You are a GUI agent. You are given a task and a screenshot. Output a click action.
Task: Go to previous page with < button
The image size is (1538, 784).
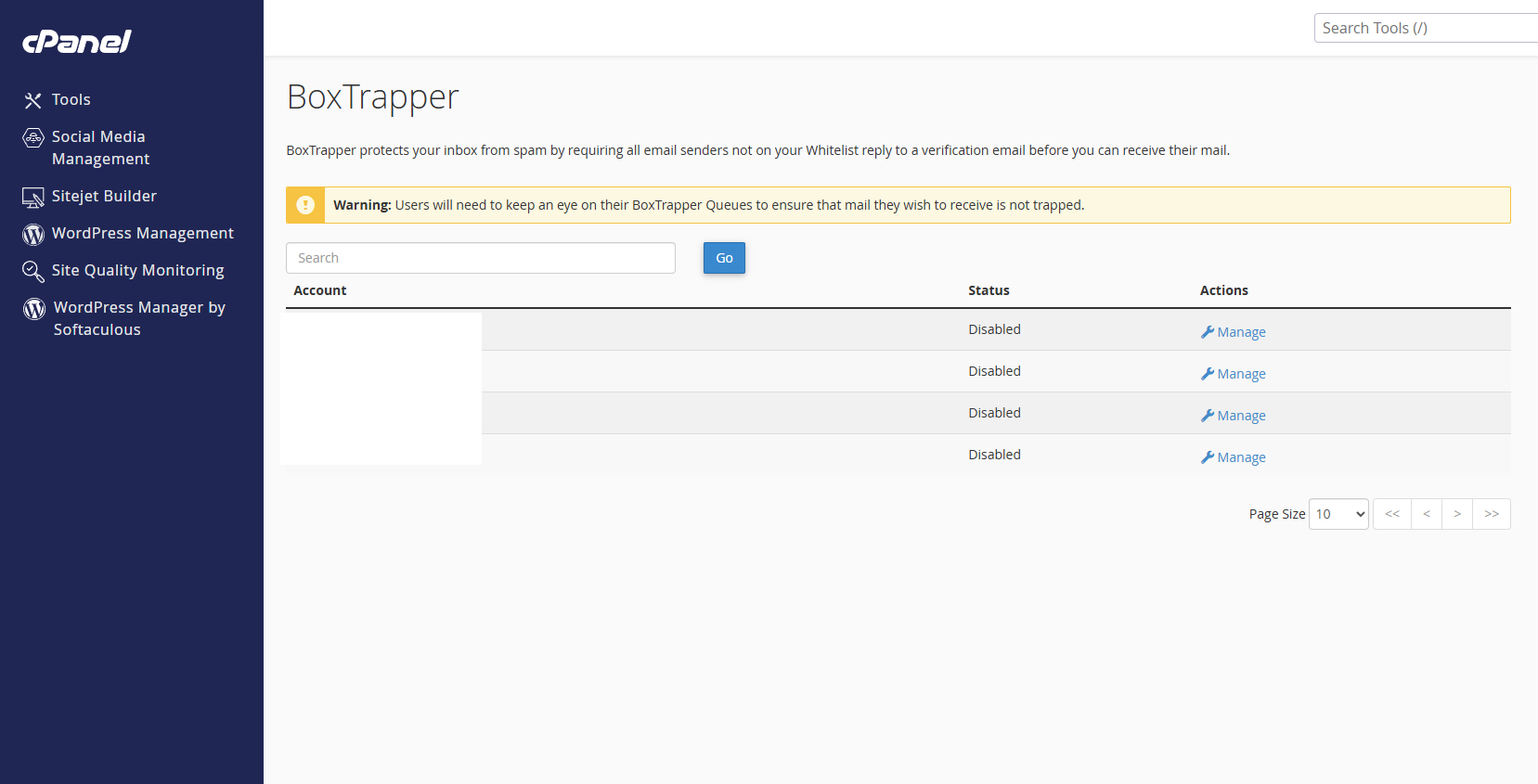(x=1427, y=514)
